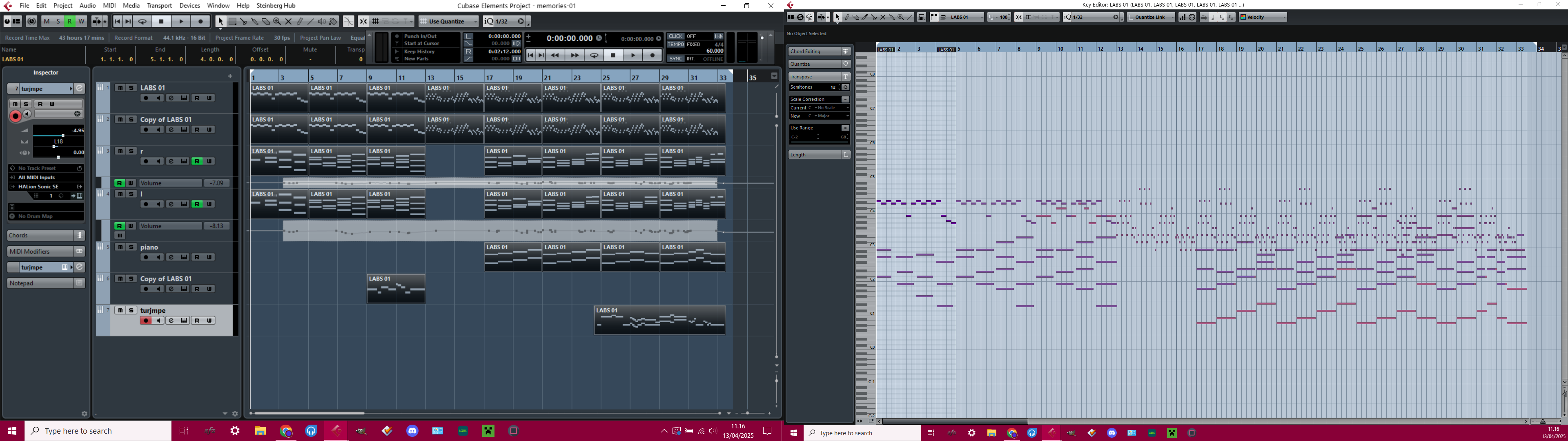Screen dimensions: 1568x441
Task: Select the Mute X tool in project toolbar
Action: (x=289, y=21)
